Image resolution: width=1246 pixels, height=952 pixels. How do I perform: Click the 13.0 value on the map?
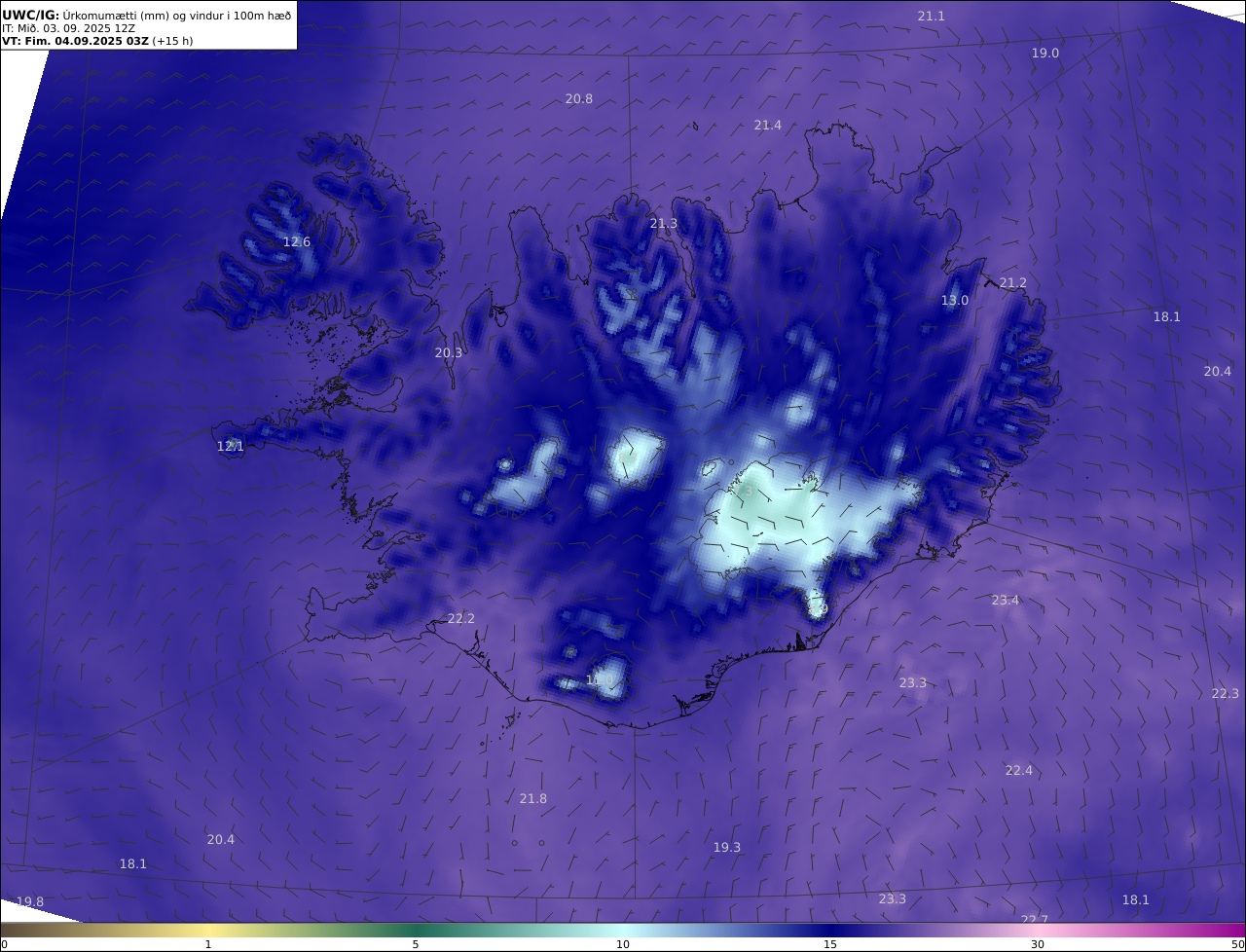[955, 300]
